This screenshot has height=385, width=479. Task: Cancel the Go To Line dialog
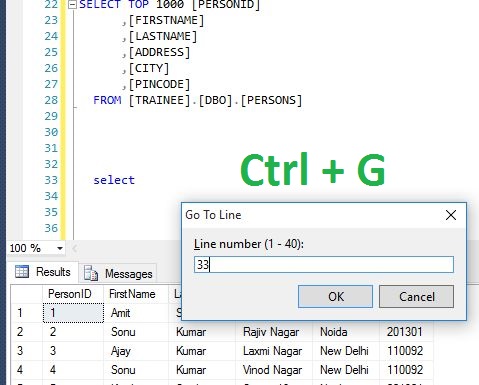pyautogui.click(x=416, y=296)
